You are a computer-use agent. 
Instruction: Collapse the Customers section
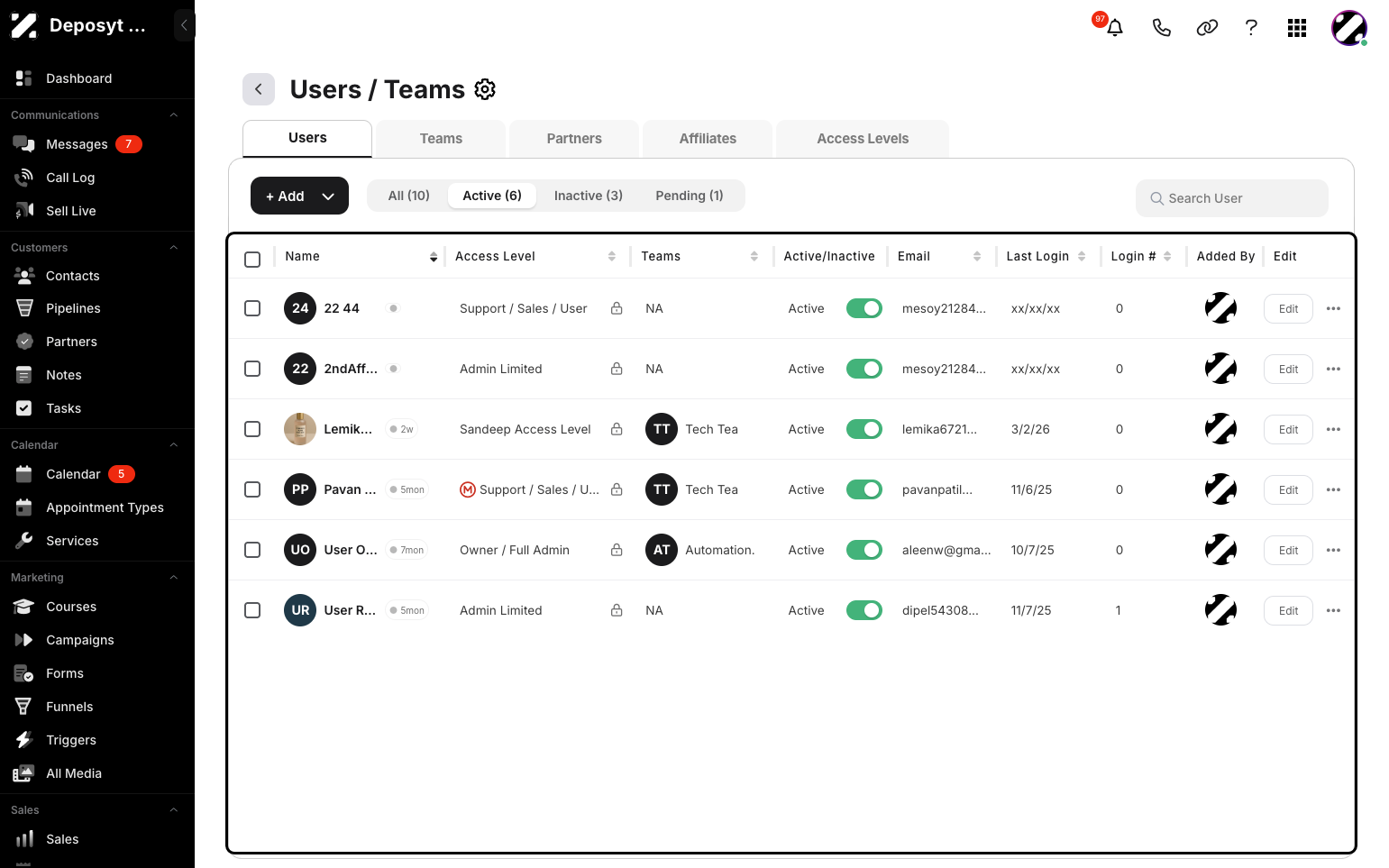[173, 248]
